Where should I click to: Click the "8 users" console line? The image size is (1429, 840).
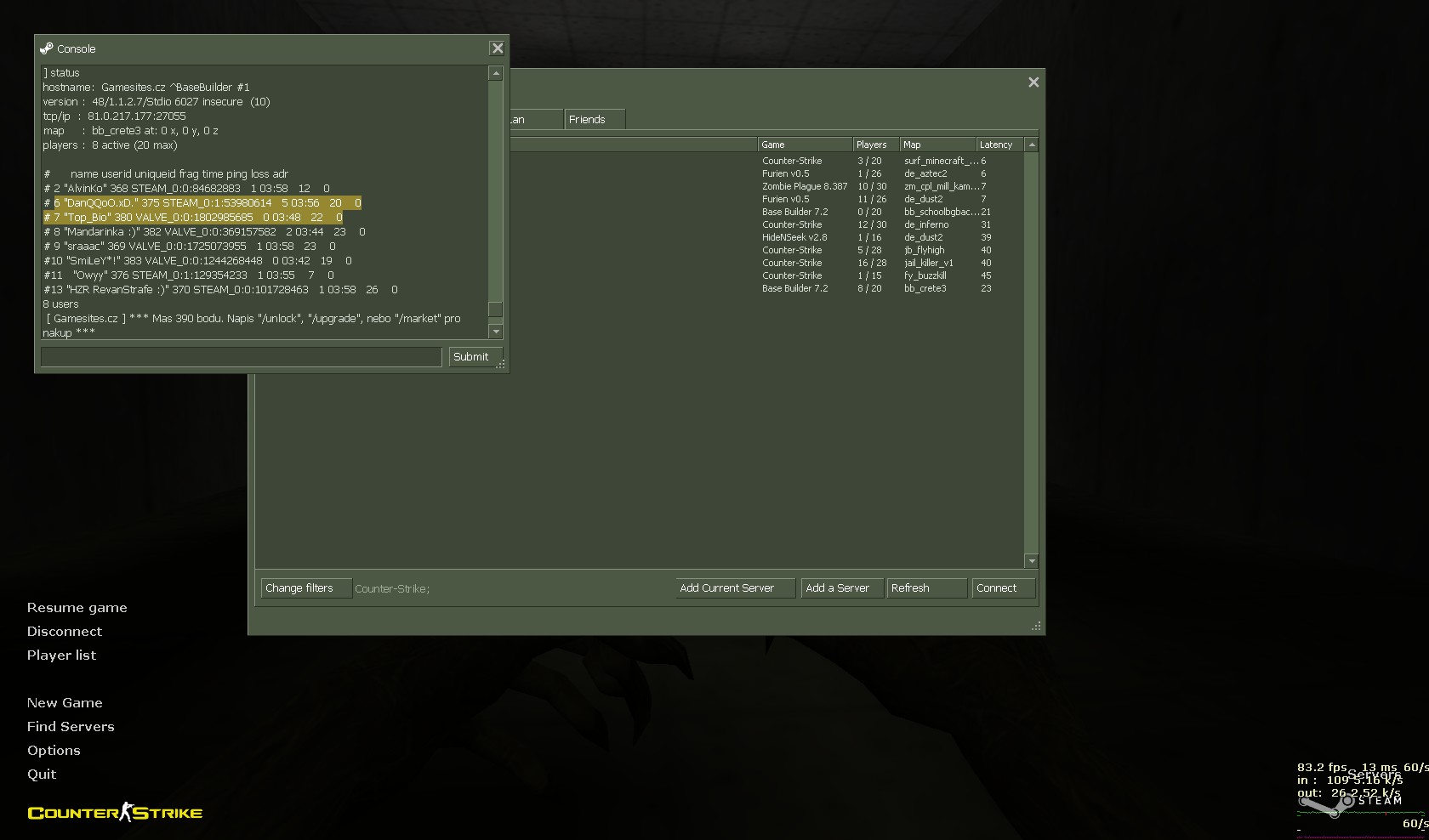coord(60,304)
